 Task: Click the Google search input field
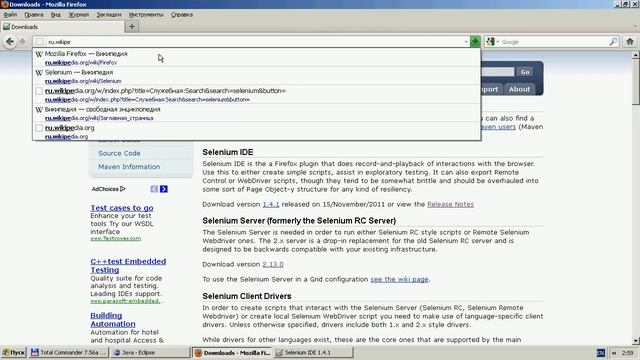point(553,42)
